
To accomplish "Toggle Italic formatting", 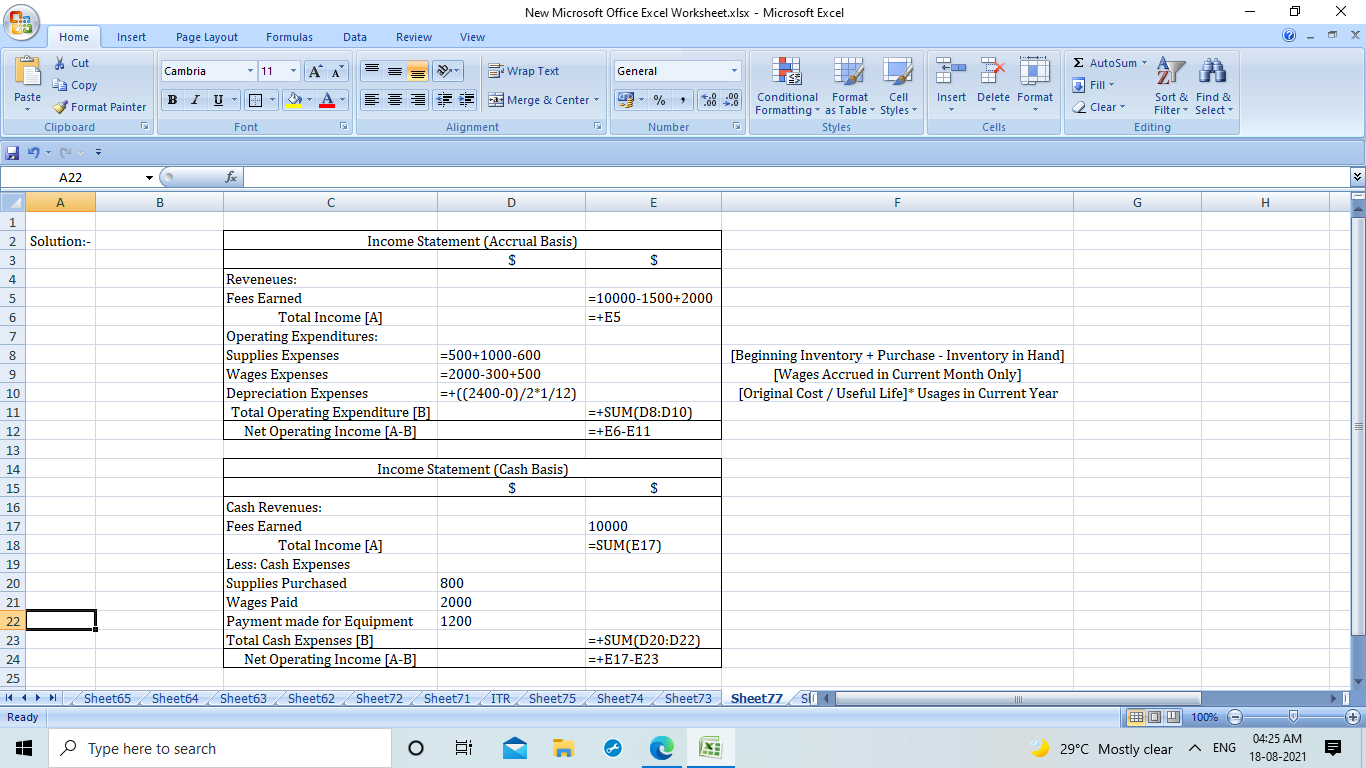I will tap(195, 100).
